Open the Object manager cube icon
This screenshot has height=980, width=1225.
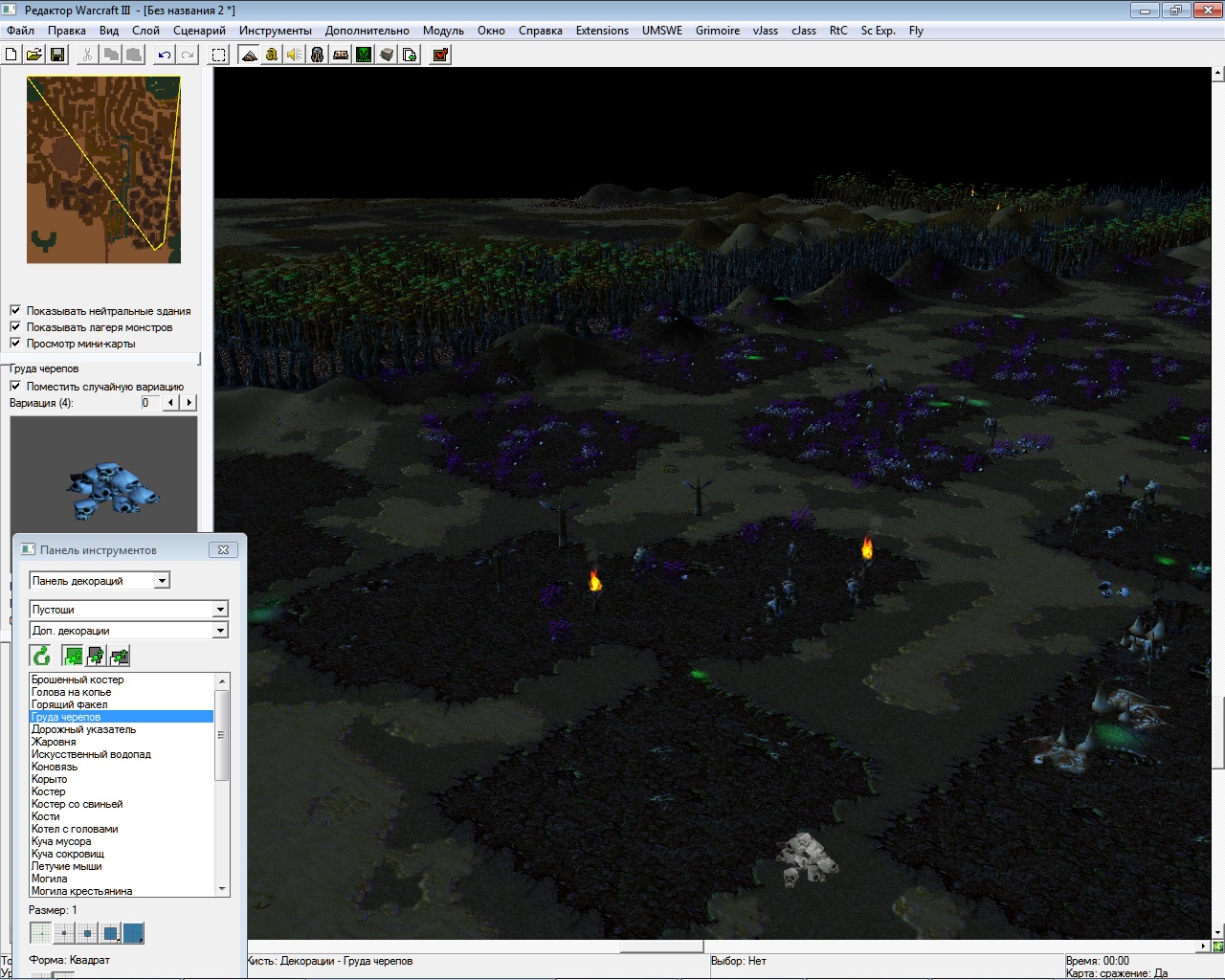coord(387,55)
